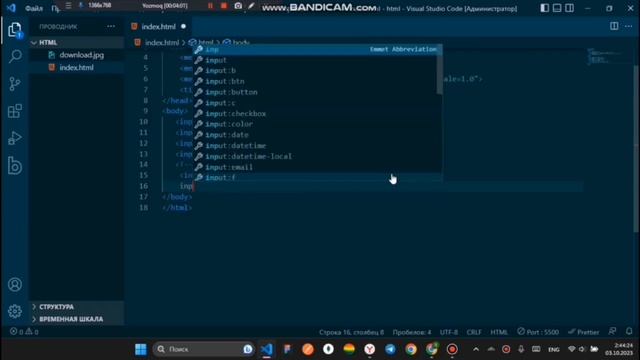The image size is (640, 360).
Task: Click the Поиск taskbar search box
Action: [x=203, y=349]
